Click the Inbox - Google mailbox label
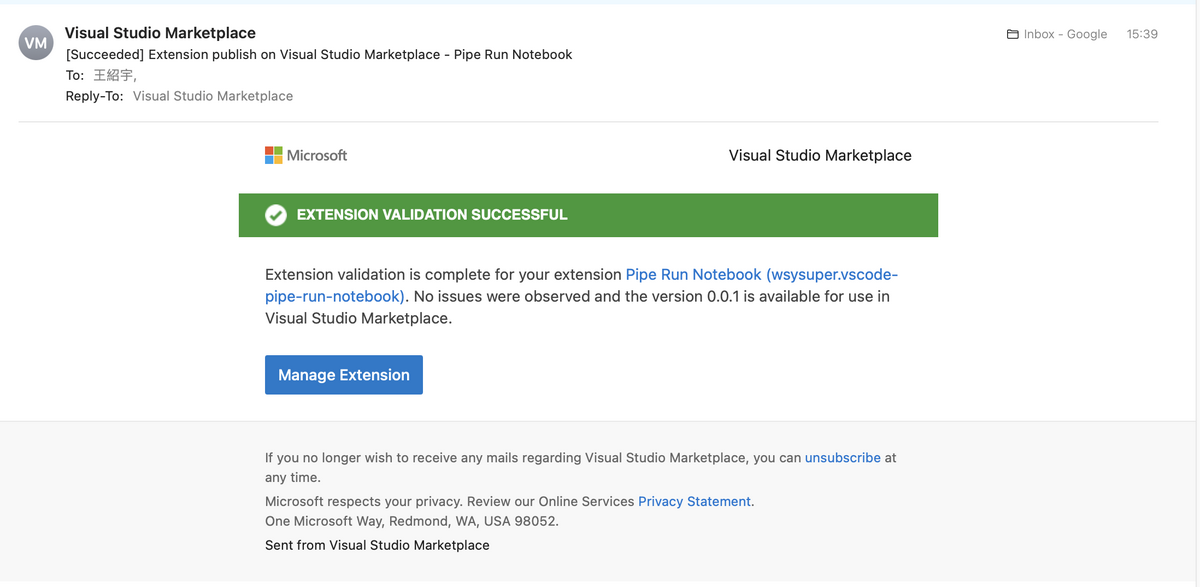The image size is (1200, 587). [x=1065, y=34]
